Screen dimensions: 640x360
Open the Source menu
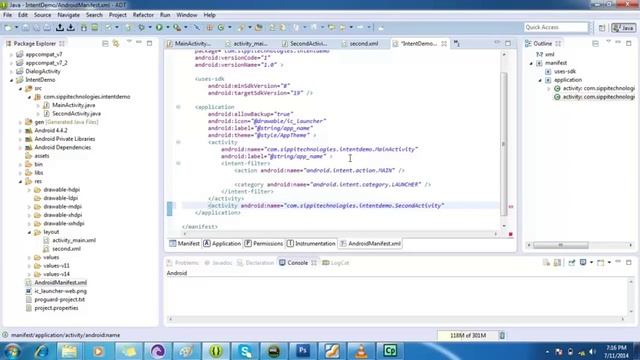tap(42, 15)
